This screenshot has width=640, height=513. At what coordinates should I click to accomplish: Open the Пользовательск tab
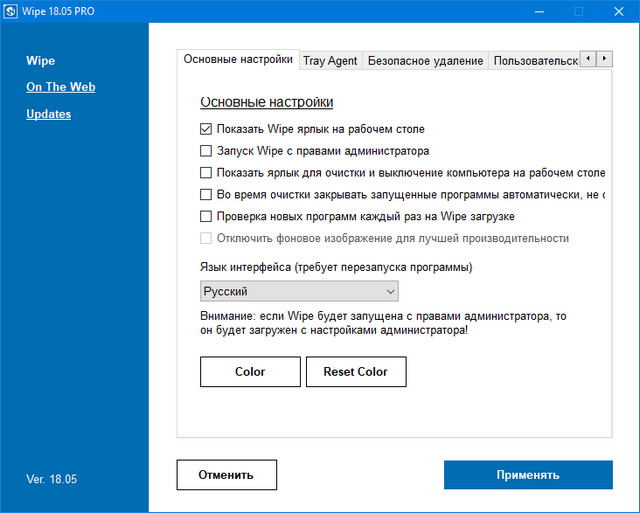(535, 60)
